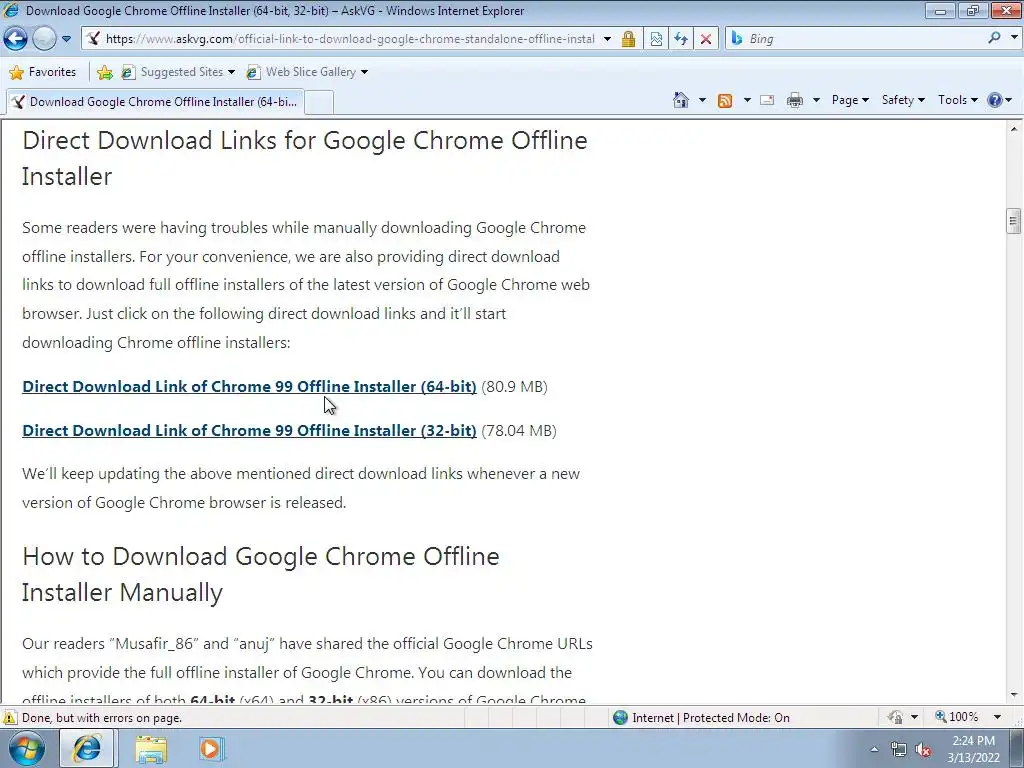Click the scrollbar up arrow

click(x=1014, y=129)
